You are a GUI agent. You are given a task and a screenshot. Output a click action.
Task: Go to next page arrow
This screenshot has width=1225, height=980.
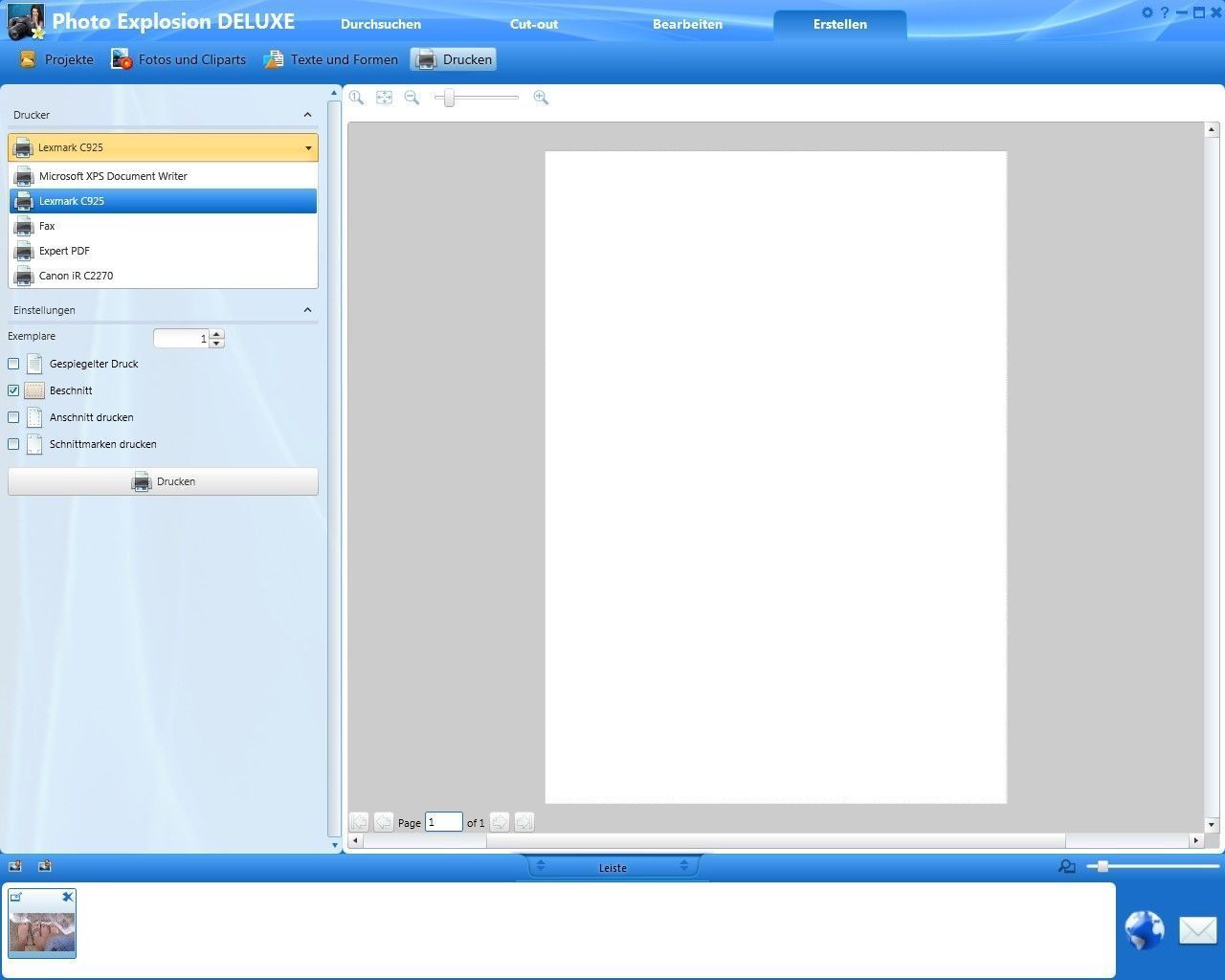coord(500,822)
